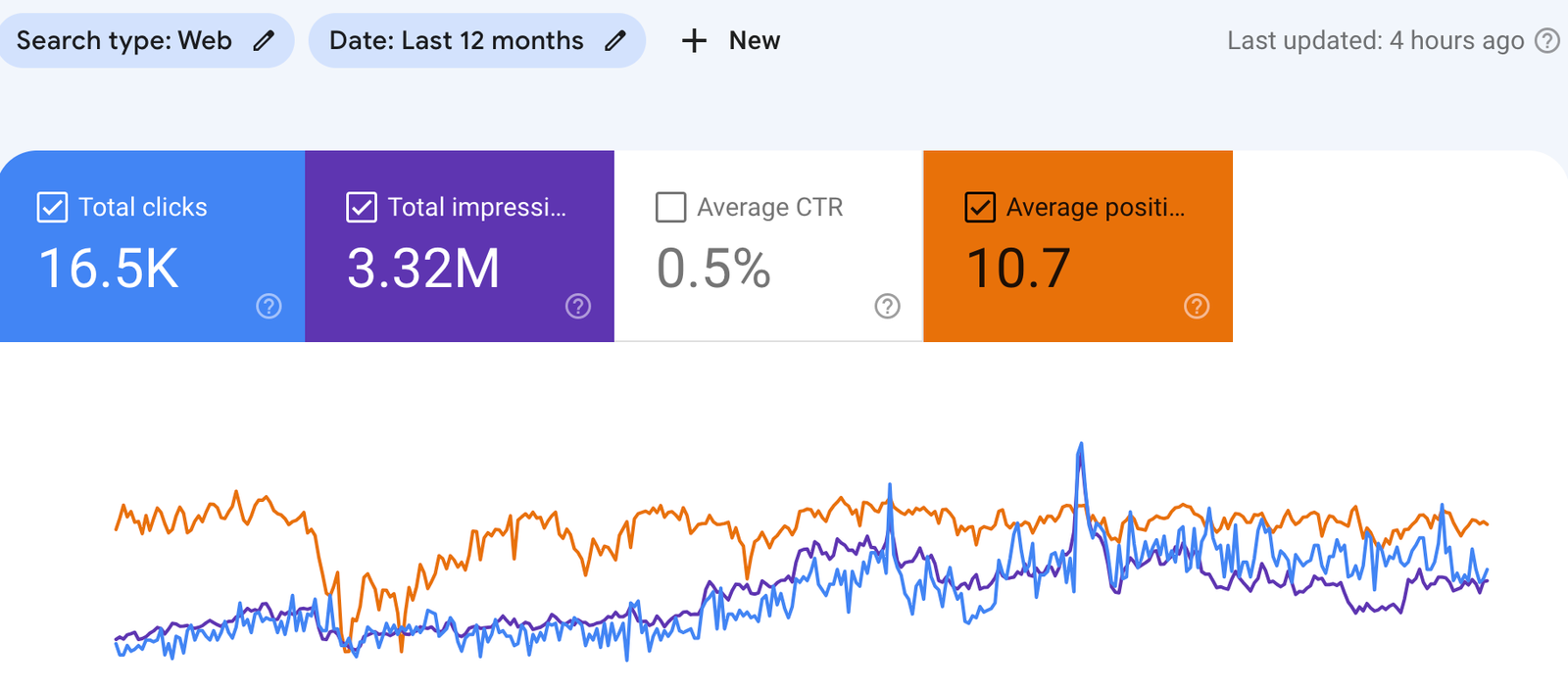Click the pencil icon on Date filter

[x=614, y=40]
